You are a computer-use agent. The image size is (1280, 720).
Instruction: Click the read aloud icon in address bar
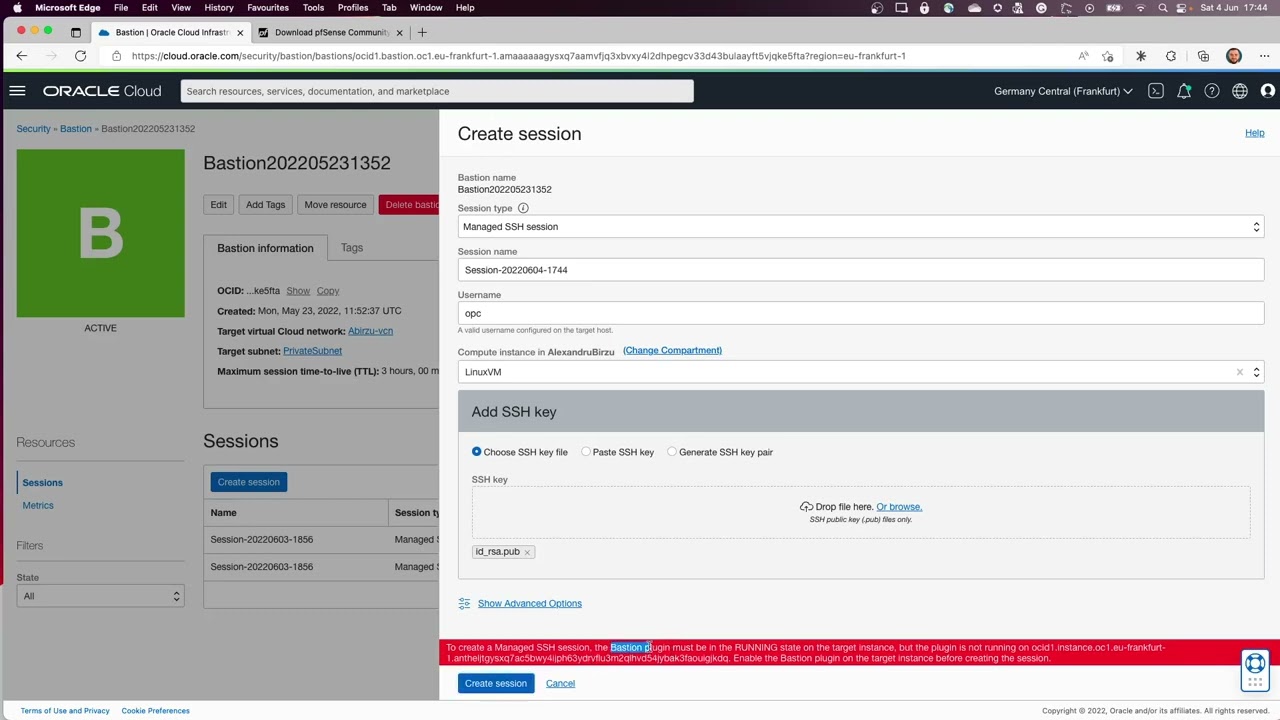click(1083, 56)
